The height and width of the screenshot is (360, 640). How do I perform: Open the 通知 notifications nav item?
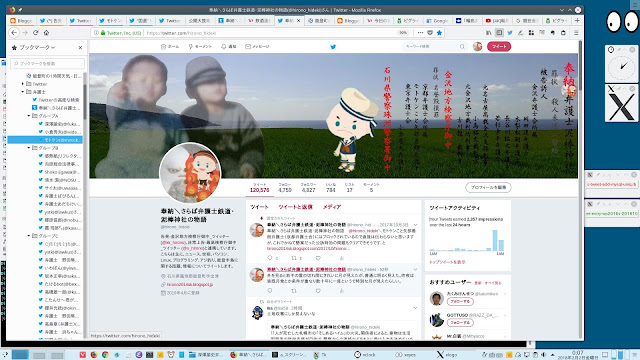229,47
